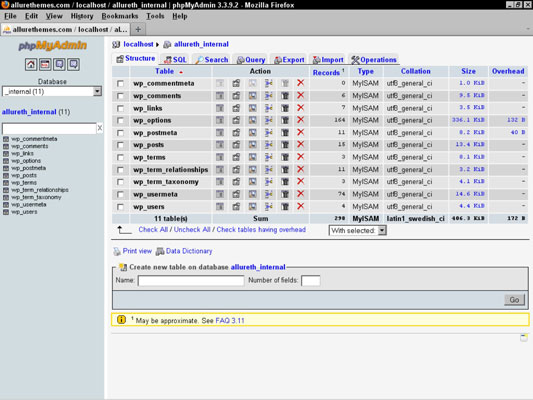Open allureth_internal sidebar database link
Viewport: 533px width, 400px height.
click(x=29, y=112)
